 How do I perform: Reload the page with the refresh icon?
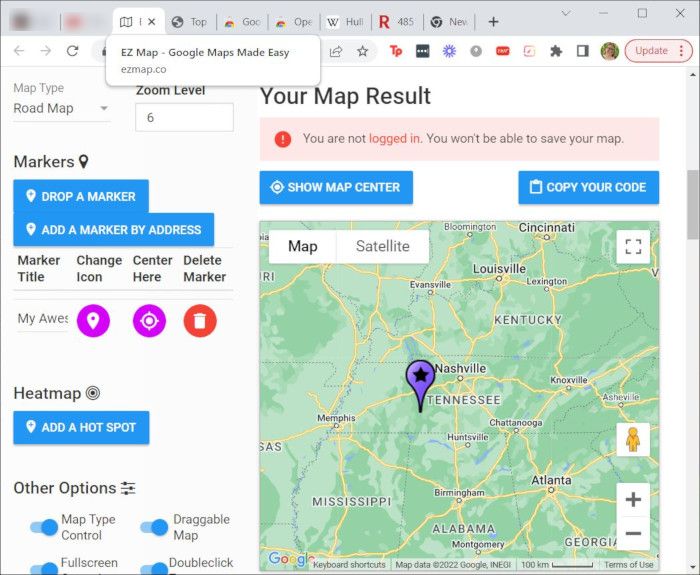click(72, 51)
